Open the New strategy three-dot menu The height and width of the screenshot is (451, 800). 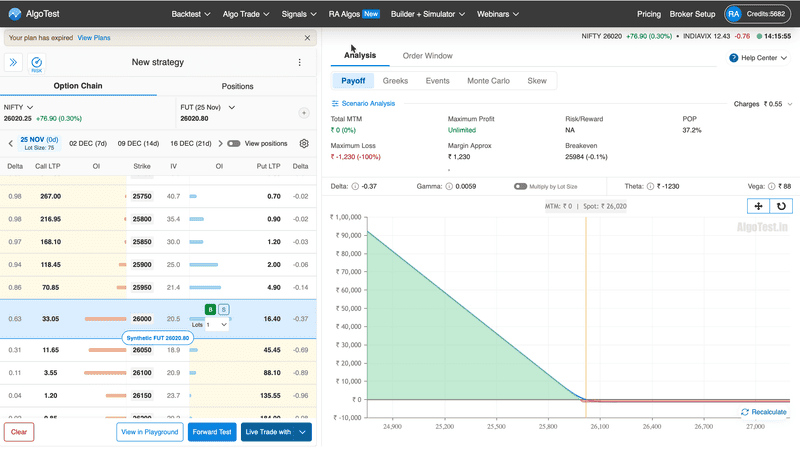point(299,62)
